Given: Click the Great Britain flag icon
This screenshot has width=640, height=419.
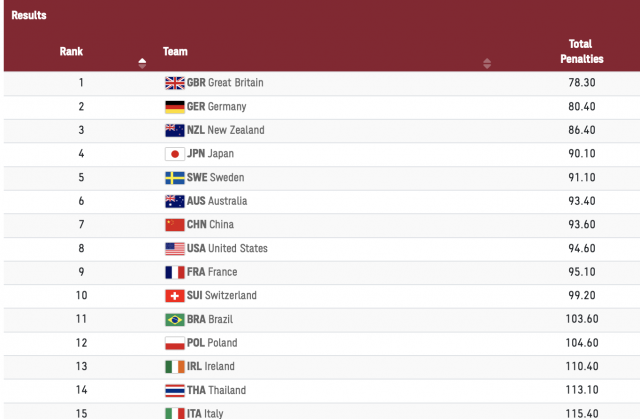Looking at the screenshot, I should click(x=175, y=83).
